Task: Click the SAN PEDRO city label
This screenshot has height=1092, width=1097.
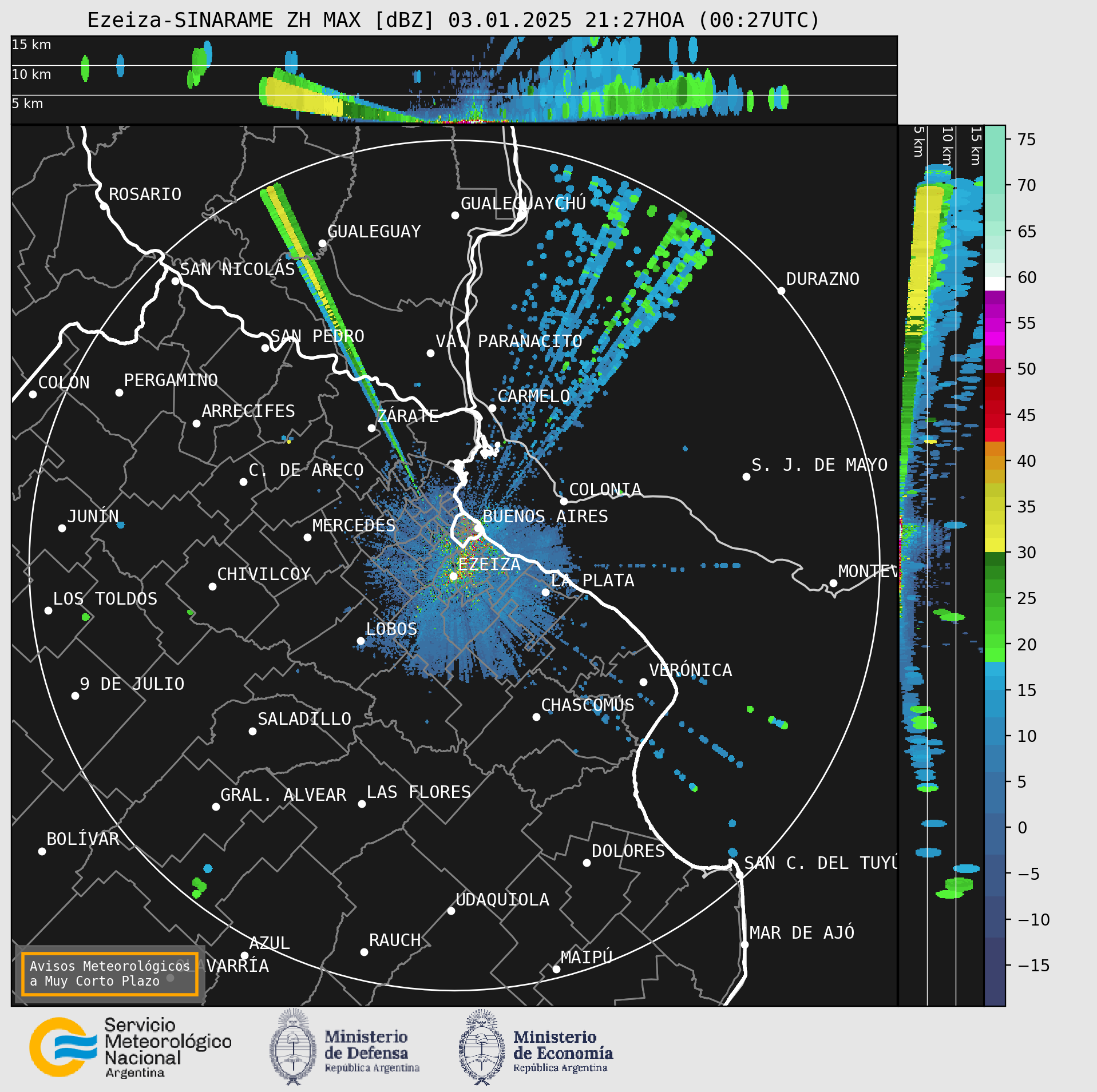Action: pyautogui.click(x=317, y=336)
